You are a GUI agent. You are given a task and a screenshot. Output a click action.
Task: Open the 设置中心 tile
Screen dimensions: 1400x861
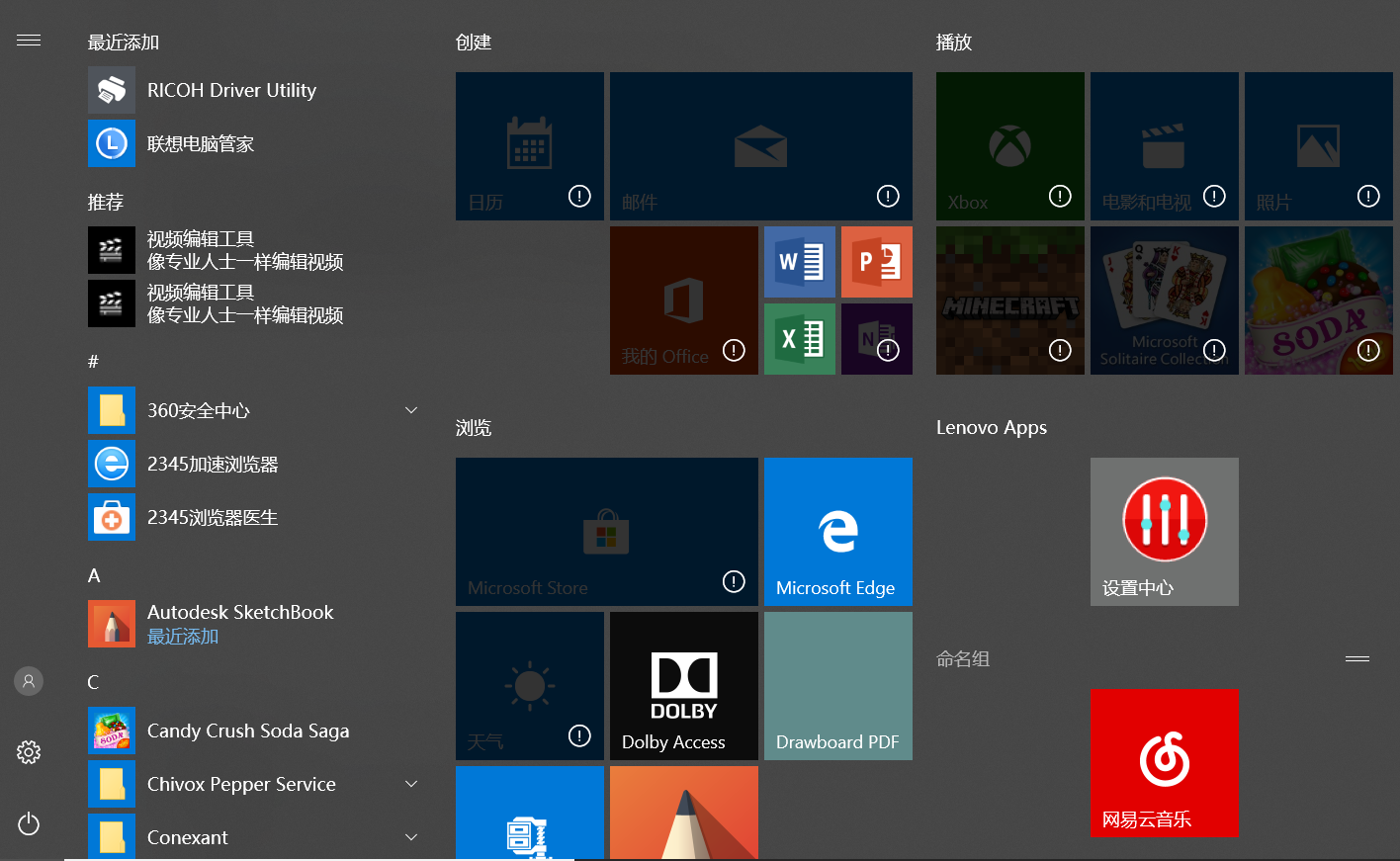pos(1165,532)
